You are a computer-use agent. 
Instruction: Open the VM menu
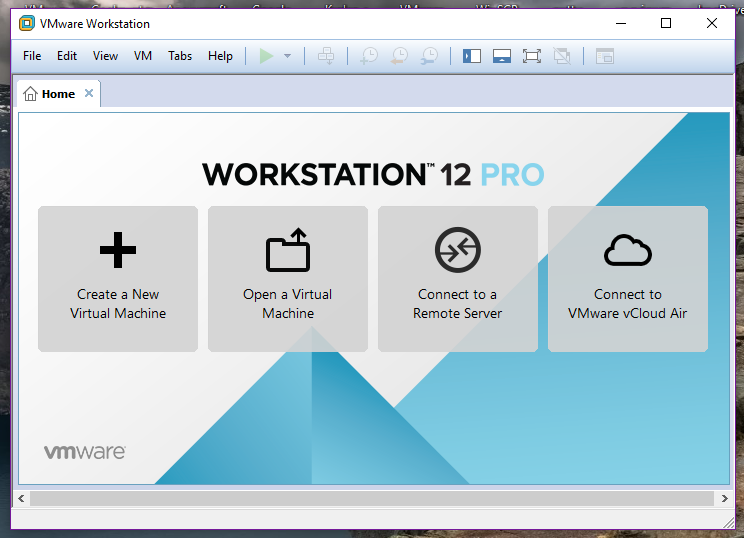143,56
